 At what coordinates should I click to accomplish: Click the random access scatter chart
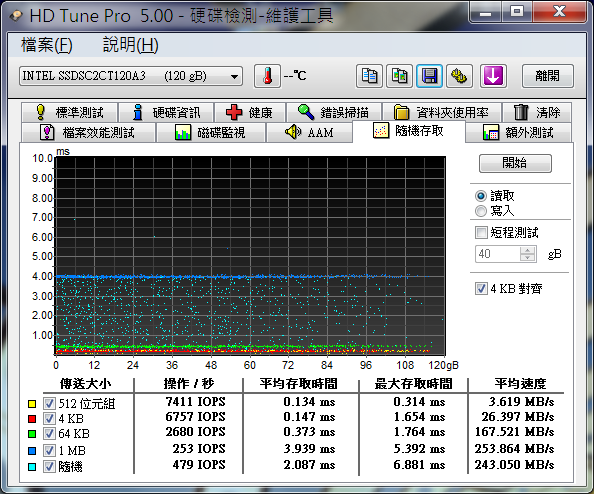(x=250, y=256)
